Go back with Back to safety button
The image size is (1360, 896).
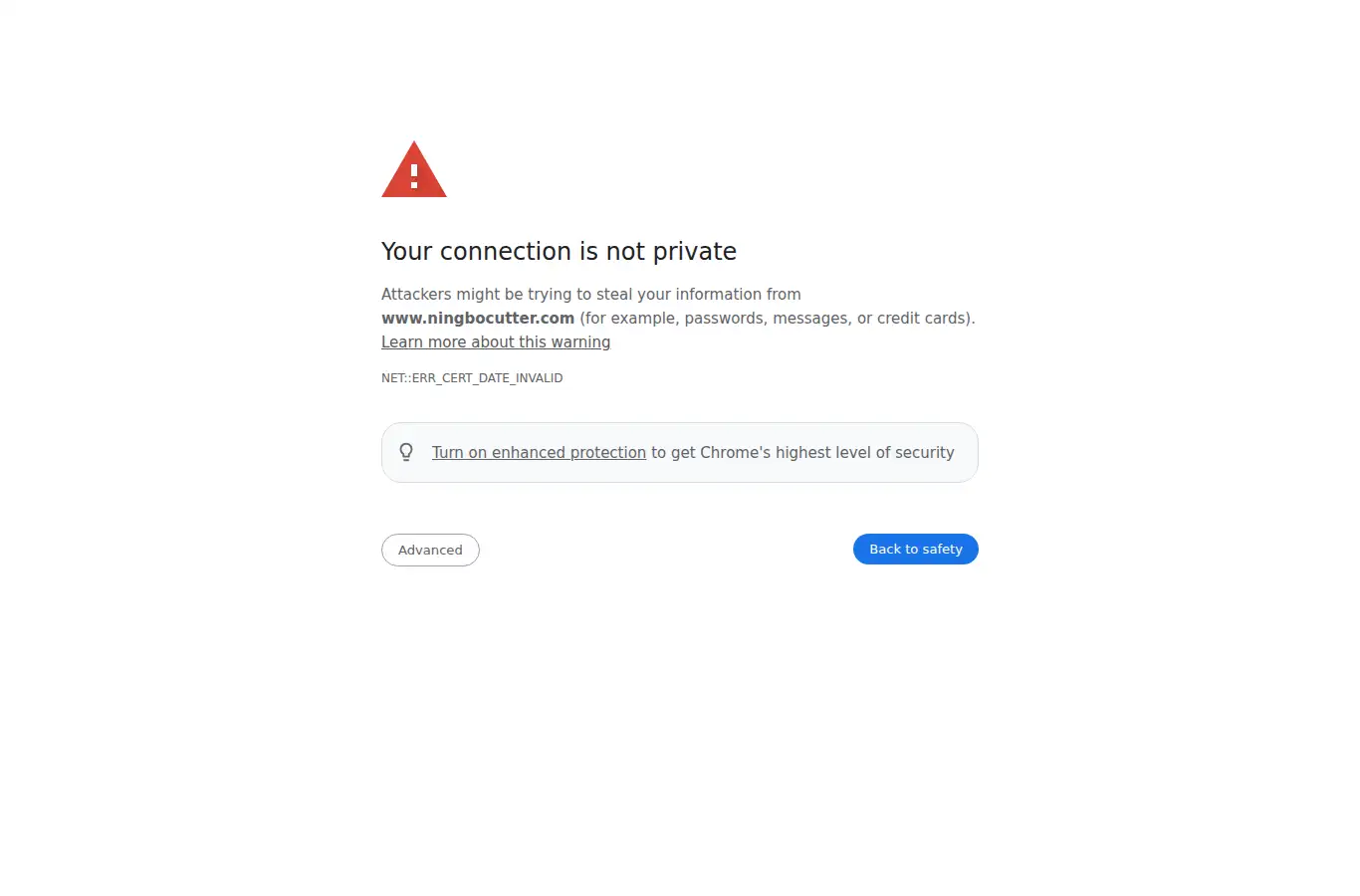pyautogui.click(x=916, y=549)
